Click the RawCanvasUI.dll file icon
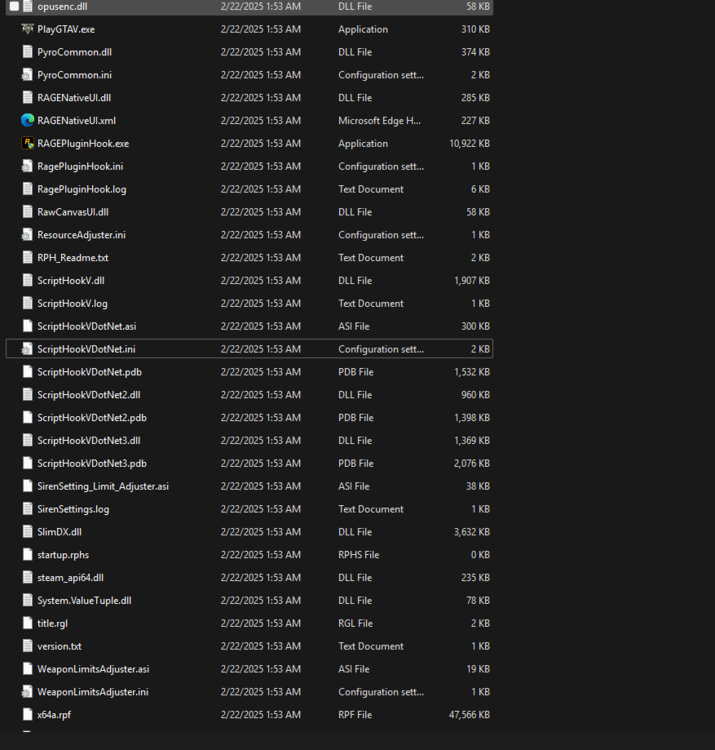The height and width of the screenshot is (750, 715). (x=28, y=212)
